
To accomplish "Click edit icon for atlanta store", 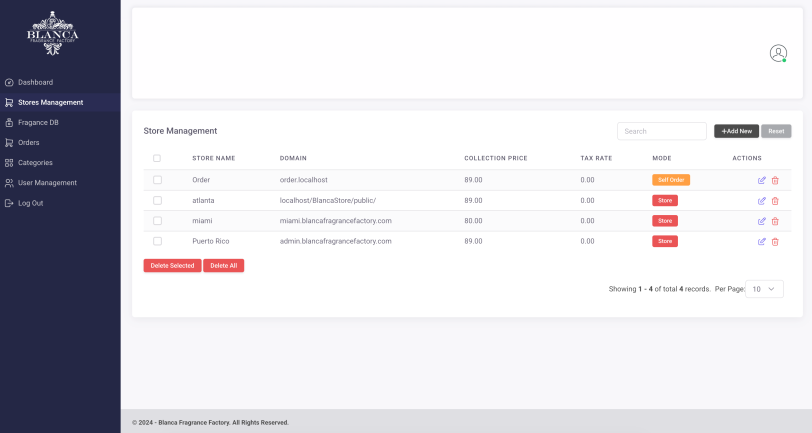I will (x=762, y=201).
